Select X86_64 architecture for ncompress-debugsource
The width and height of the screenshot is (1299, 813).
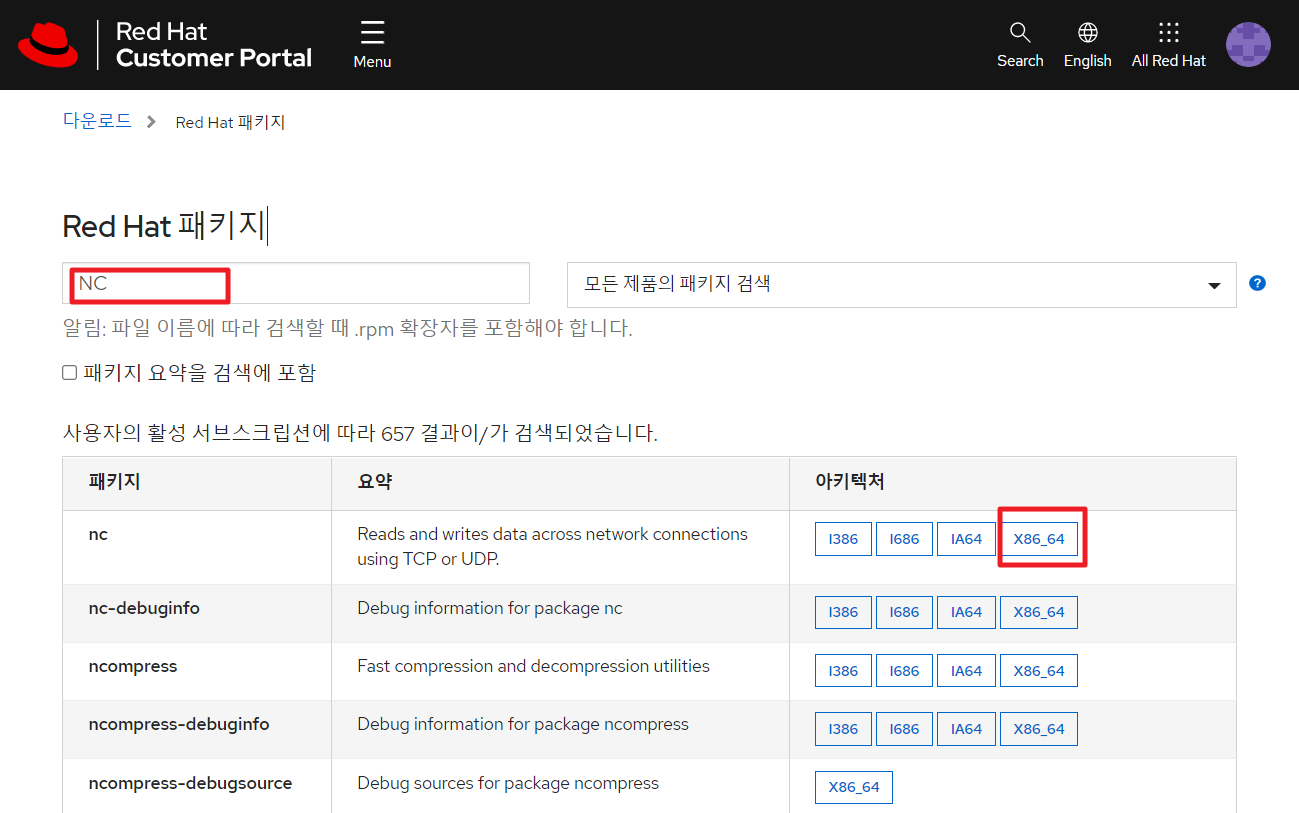point(854,787)
